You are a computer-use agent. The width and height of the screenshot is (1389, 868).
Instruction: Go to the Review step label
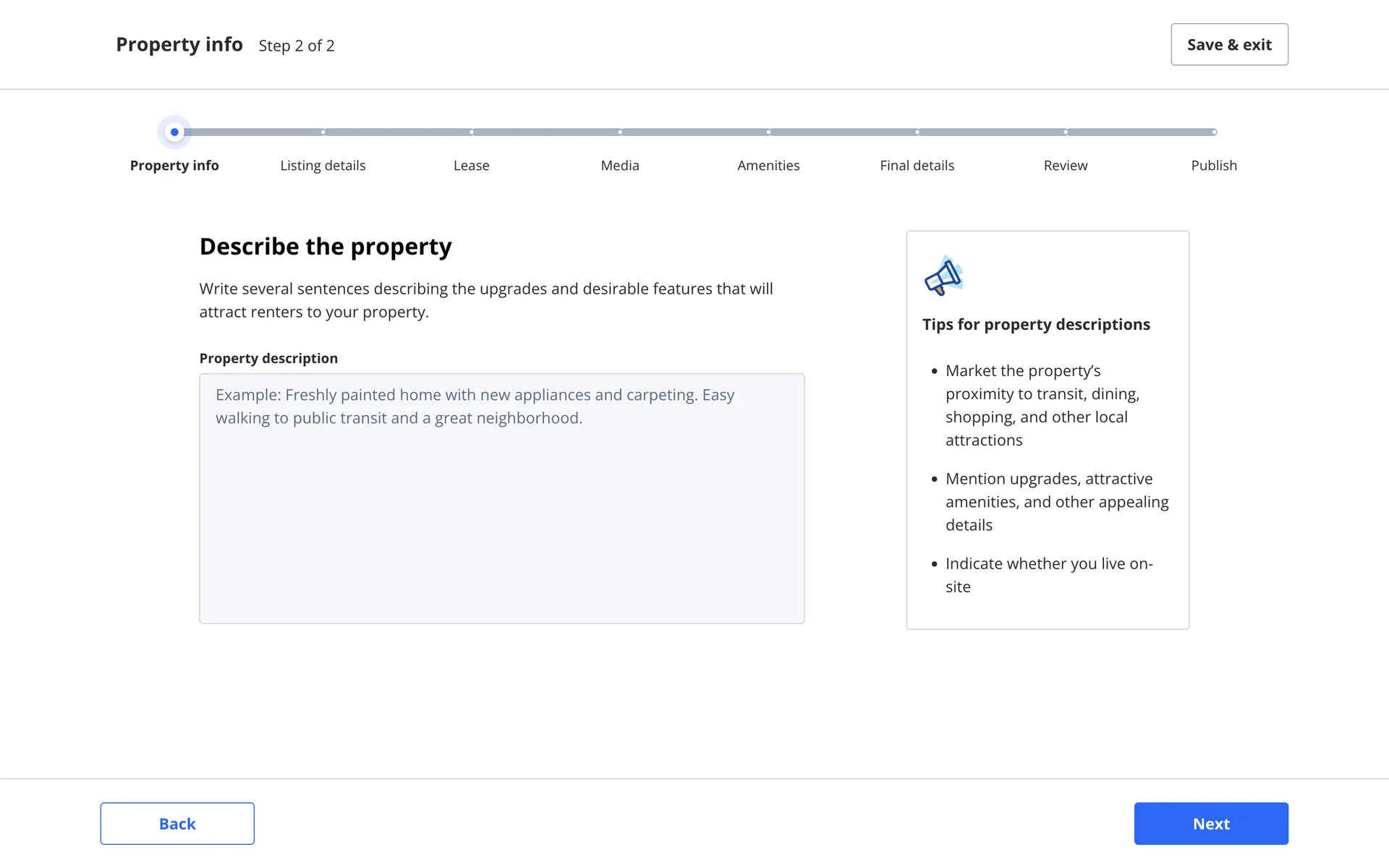(x=1065, y=166)
